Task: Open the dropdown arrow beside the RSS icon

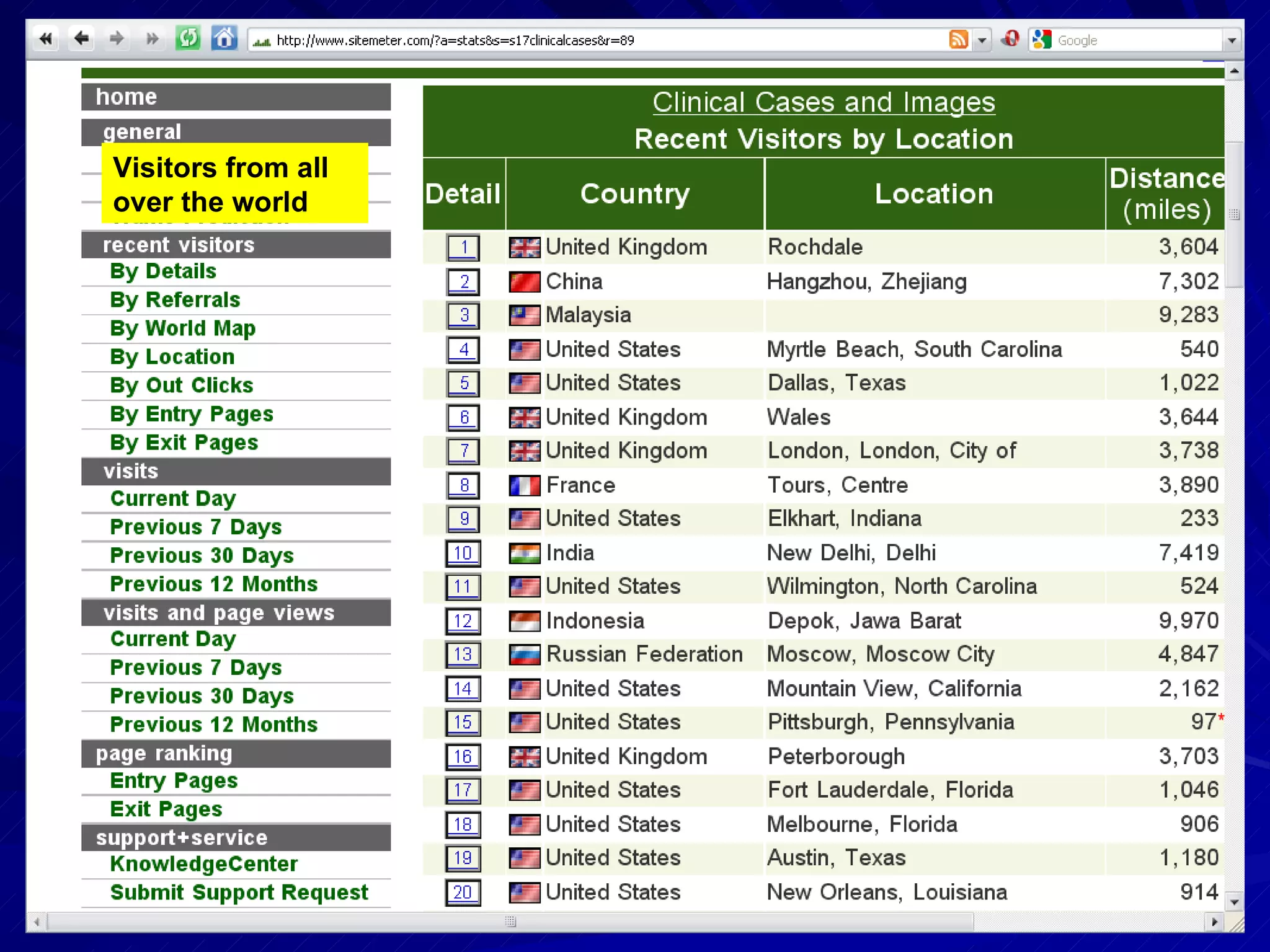Action: coord(982,41)
